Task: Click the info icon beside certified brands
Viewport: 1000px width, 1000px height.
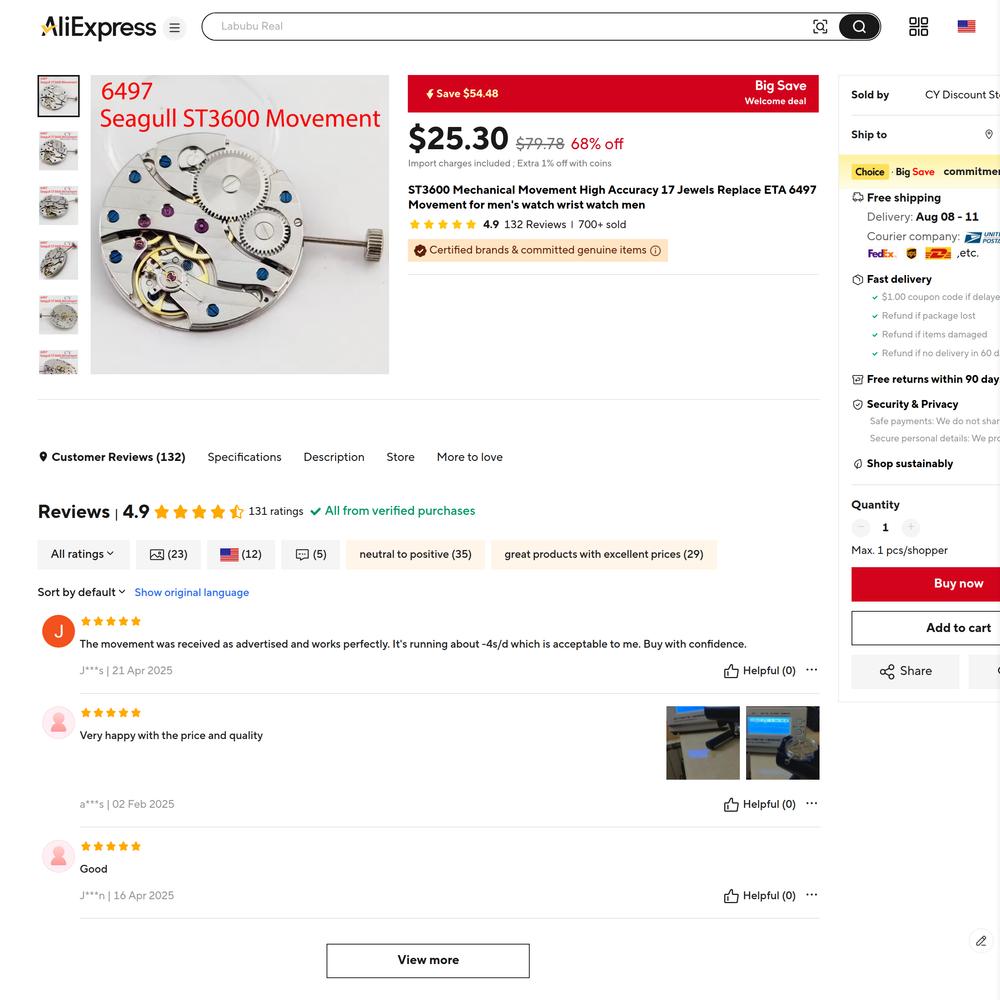Action: click(655, 251)
